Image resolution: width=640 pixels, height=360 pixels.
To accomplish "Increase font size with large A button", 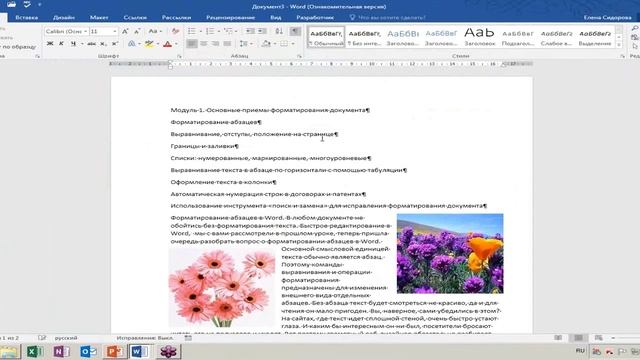I will 125,31.
